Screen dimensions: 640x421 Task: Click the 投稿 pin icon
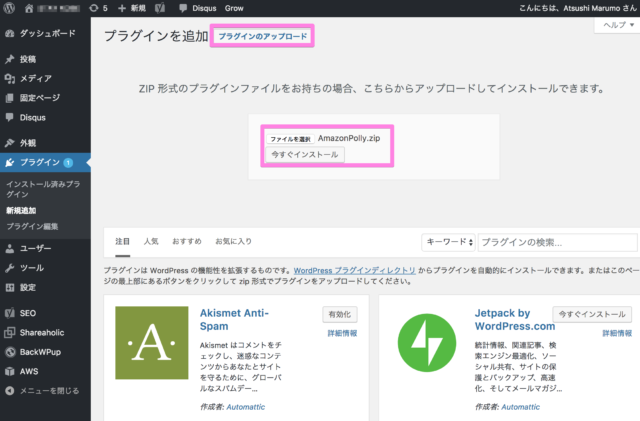pyautogui.click(x=10, y=59)
